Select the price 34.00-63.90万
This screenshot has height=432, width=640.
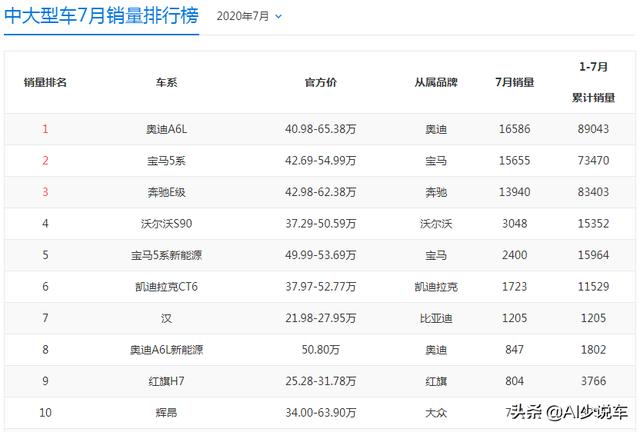tap(320, 412)
